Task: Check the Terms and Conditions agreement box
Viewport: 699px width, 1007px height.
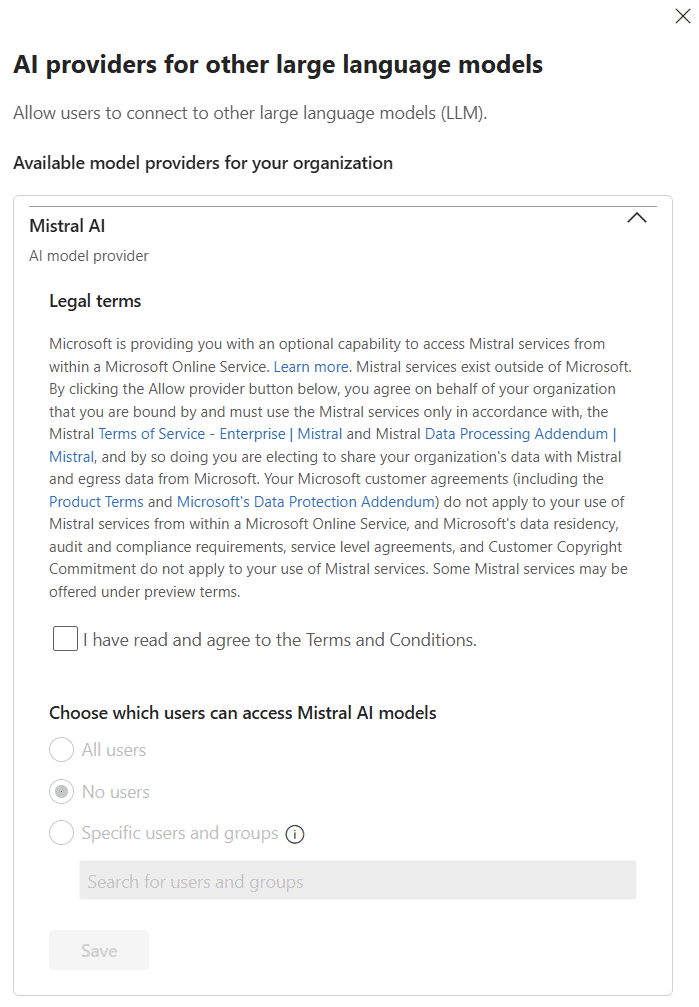Action: (x=65, y=638)
